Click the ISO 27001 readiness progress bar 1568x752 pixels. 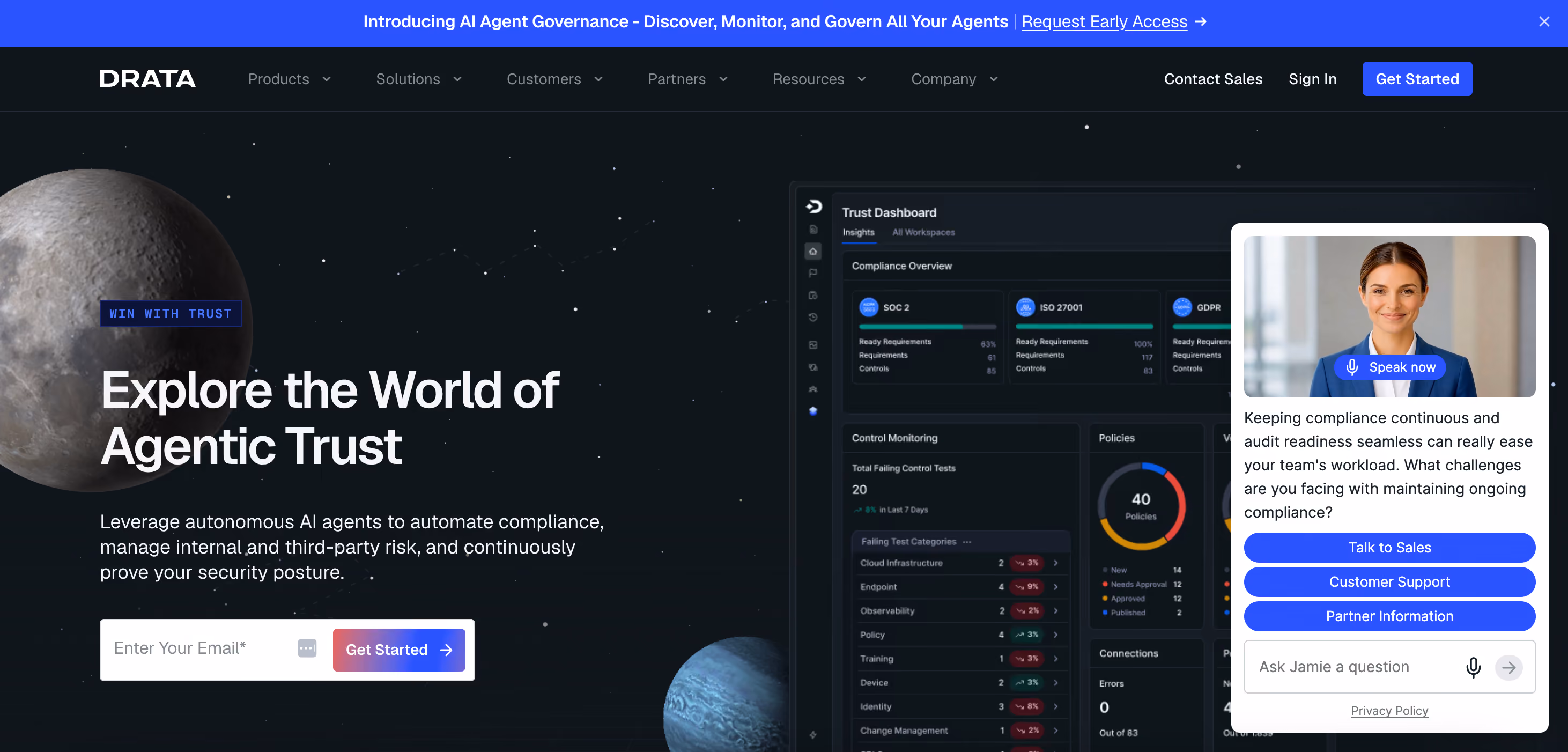pos(1084,327)
